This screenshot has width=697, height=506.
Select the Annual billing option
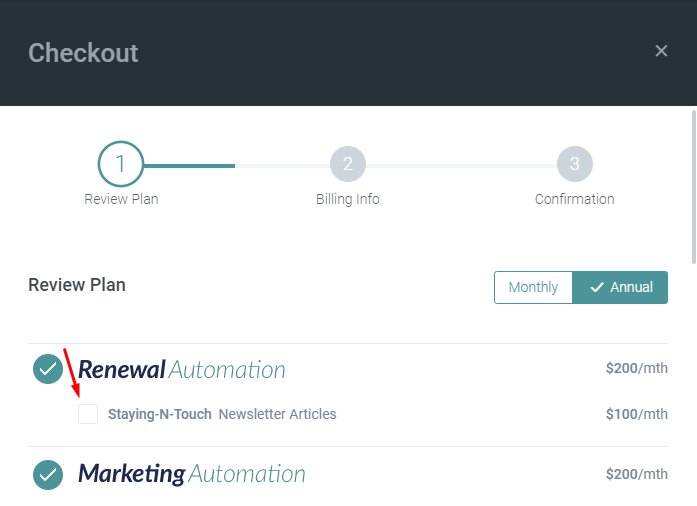coord(620,287)
